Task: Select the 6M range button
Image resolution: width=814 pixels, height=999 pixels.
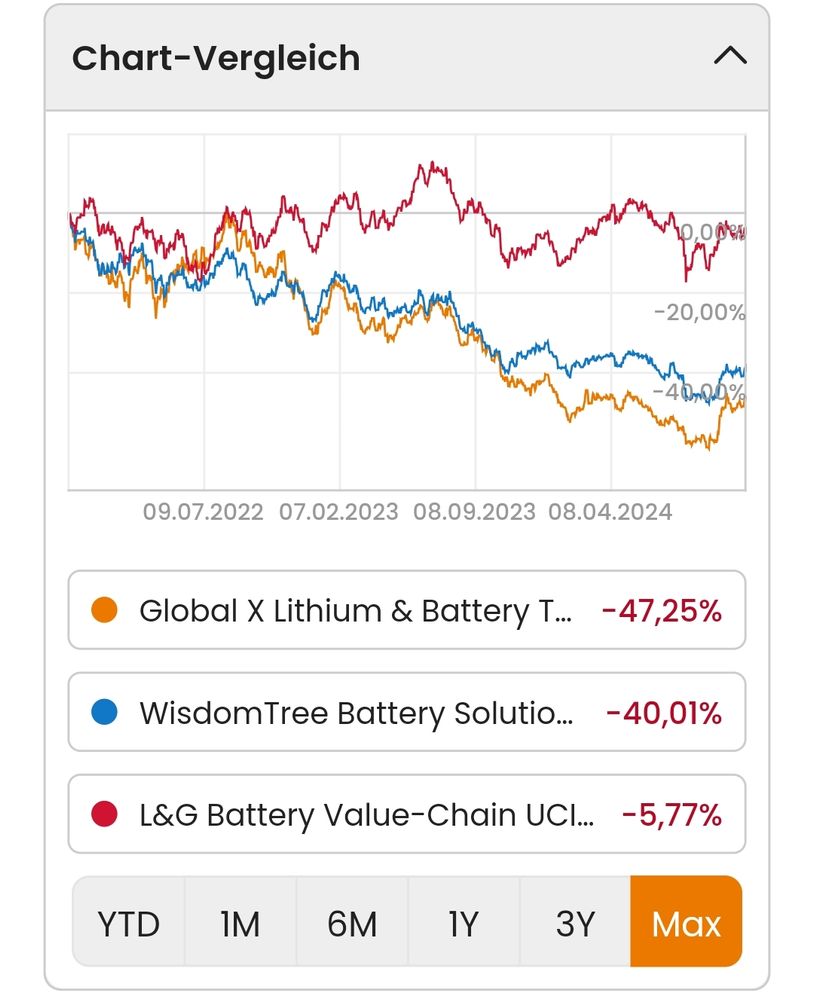Action: point(352,923)
